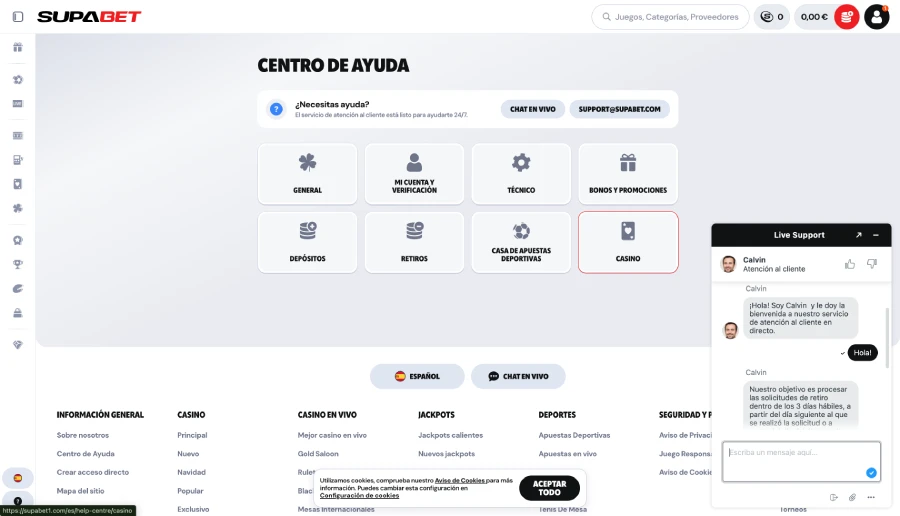End the chat with the exit icon

833,497
